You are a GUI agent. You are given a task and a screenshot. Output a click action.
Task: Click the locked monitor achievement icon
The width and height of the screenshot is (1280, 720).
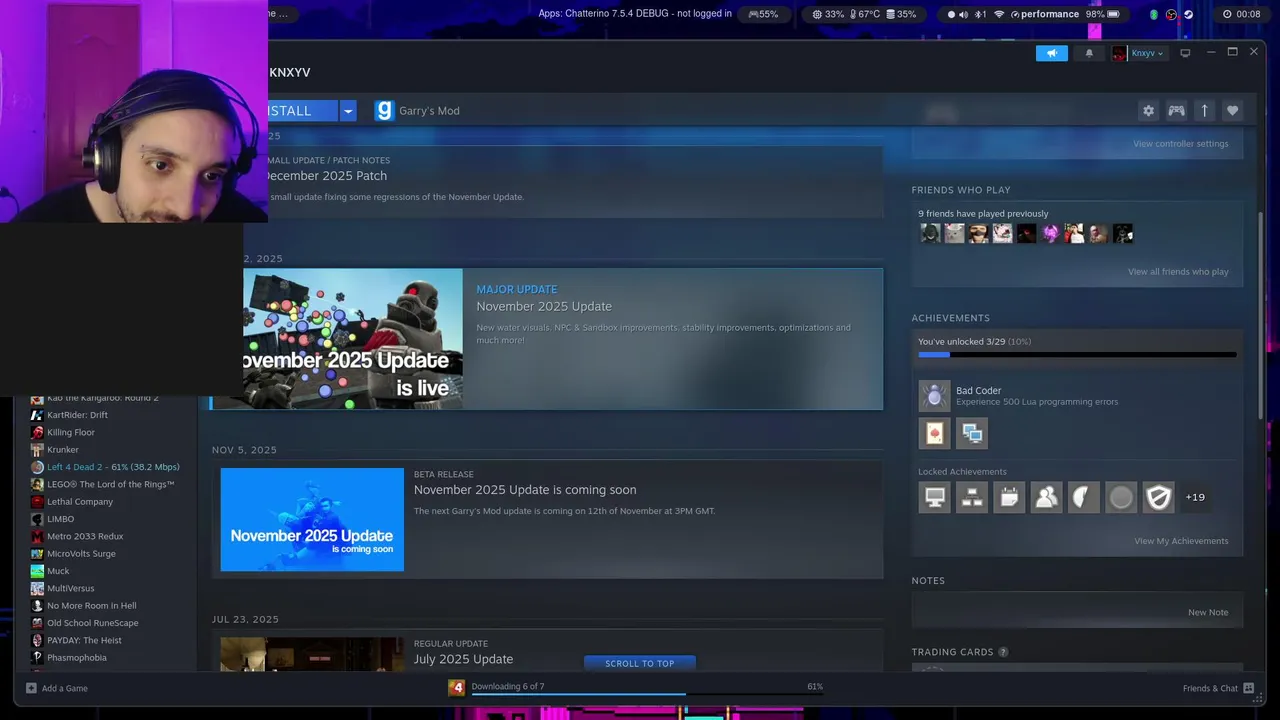934,497
